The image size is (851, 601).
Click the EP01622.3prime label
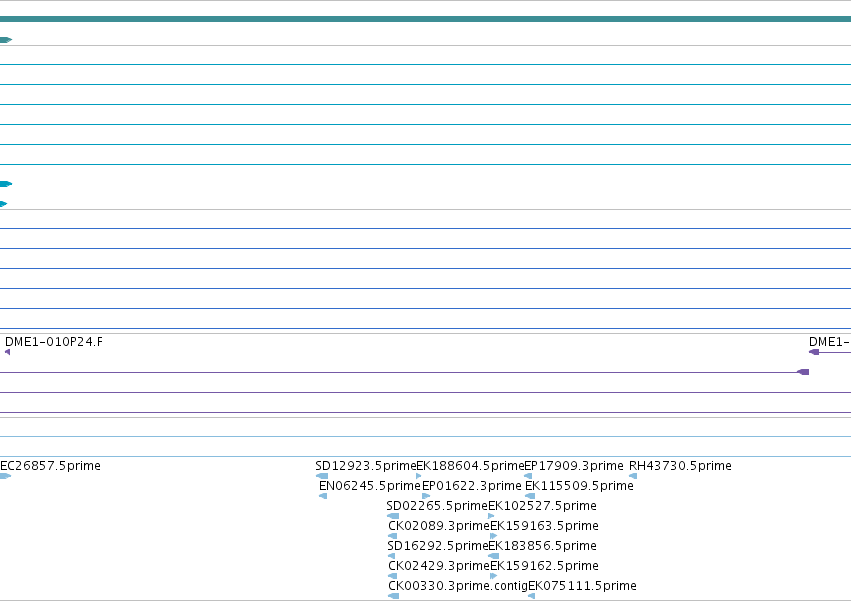click(472, 486)
